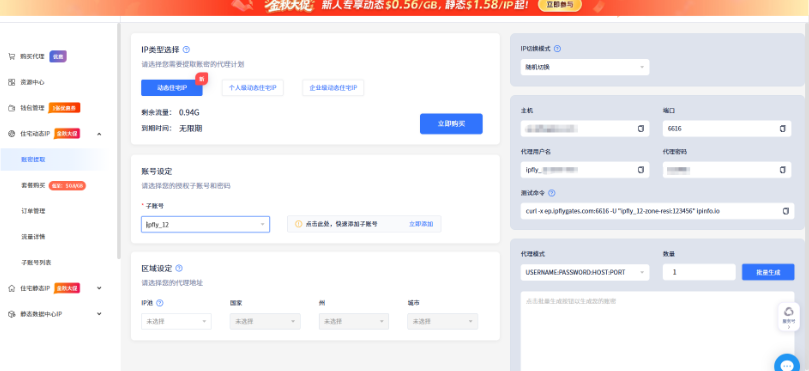The height and width of the screenshot is (371, 809).
Task: Open 钱包管理 in the sidebar
Action: pyautogui.click(x=32, y=108)
